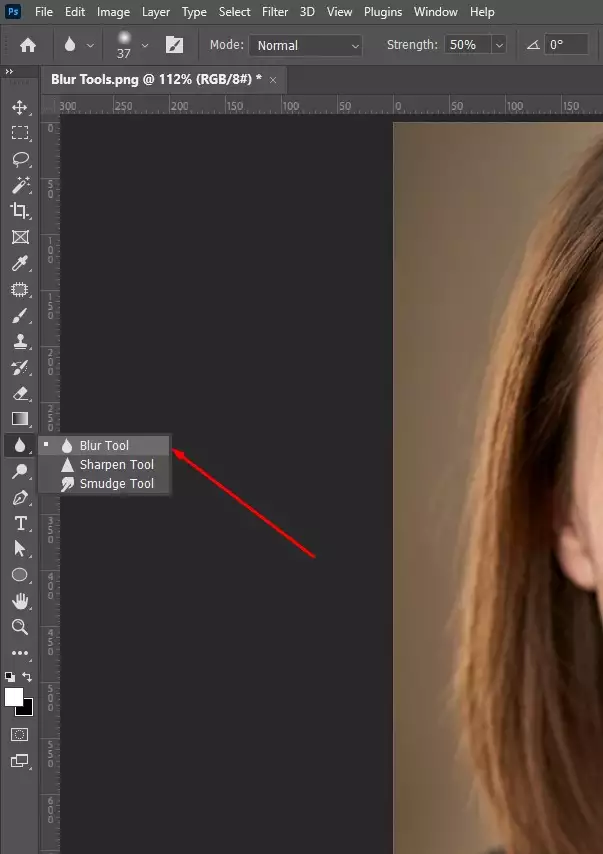Viewport: 603px width, 854px height.
Task: Change the screen mode
Action: pyautogui.click(x=20, y=760)
